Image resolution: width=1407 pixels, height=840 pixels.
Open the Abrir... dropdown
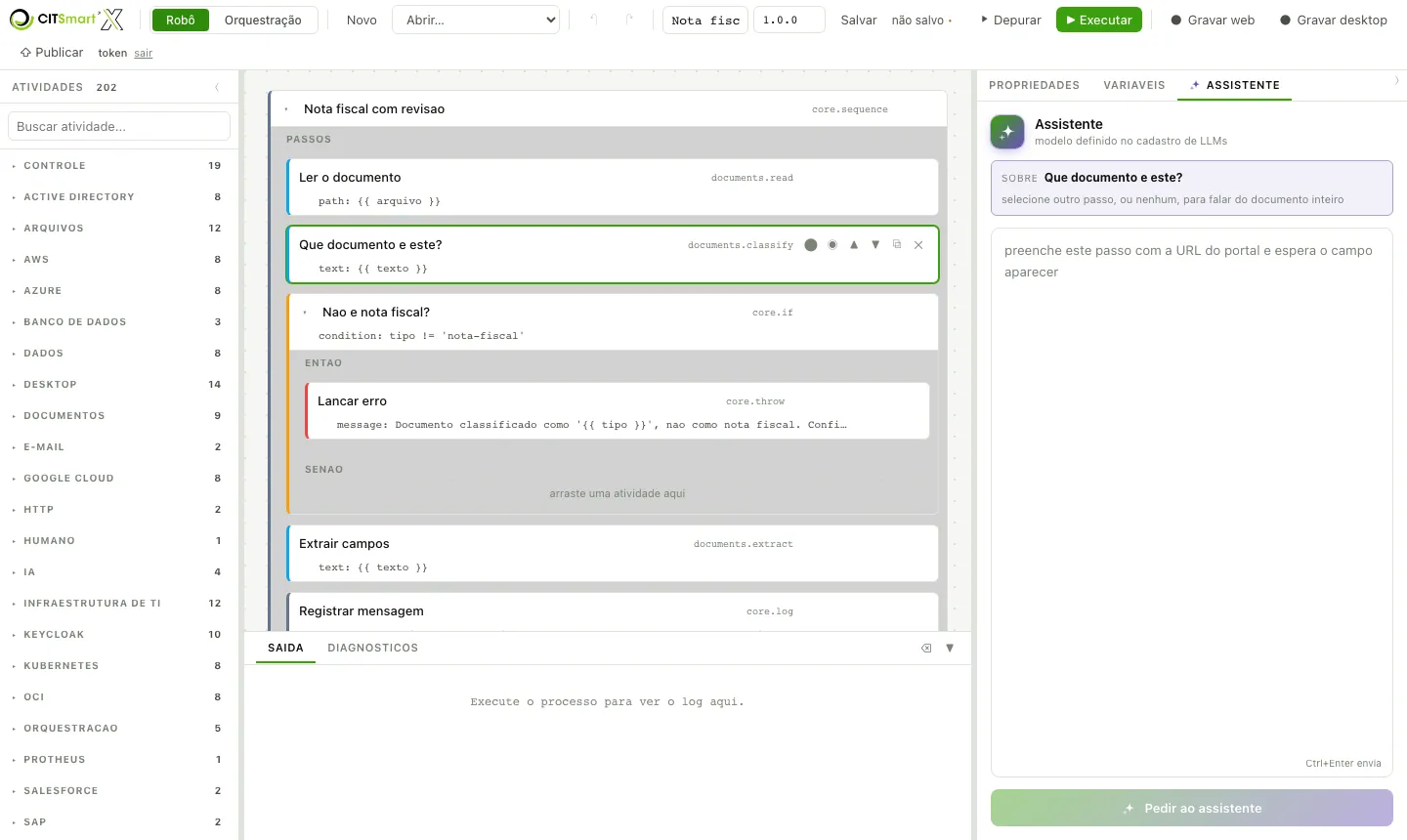pyautogui.click(x=476, y=20)
